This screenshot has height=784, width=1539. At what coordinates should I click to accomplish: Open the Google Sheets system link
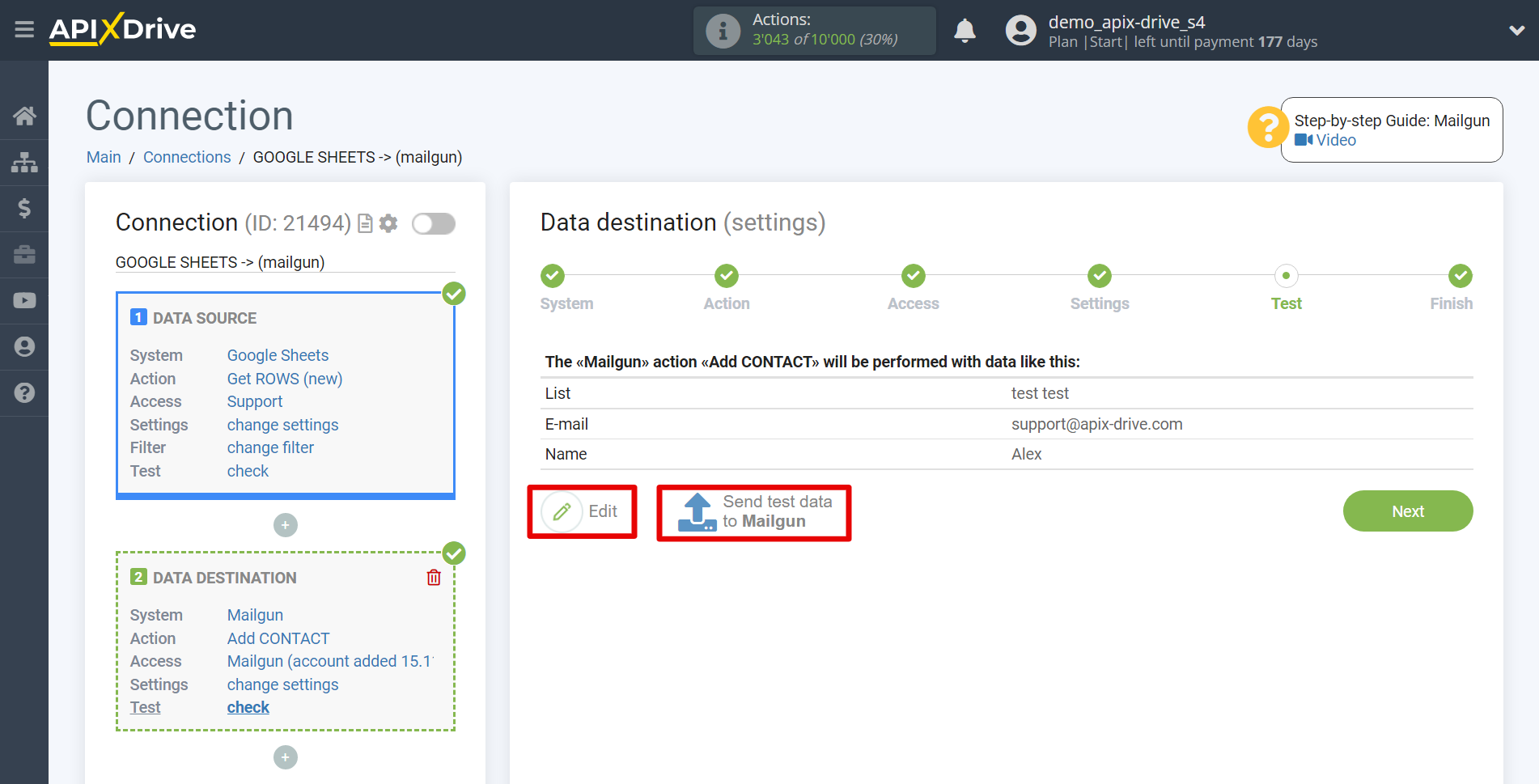click(x=278, y=355)
